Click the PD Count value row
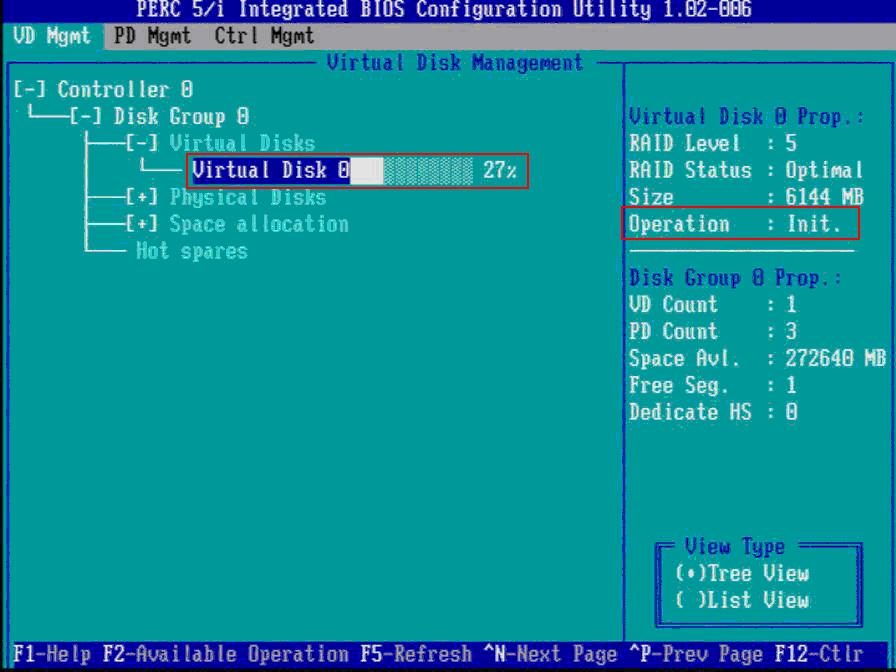The height and width of the screenshot is (672, 896). (x=713, y=331)
